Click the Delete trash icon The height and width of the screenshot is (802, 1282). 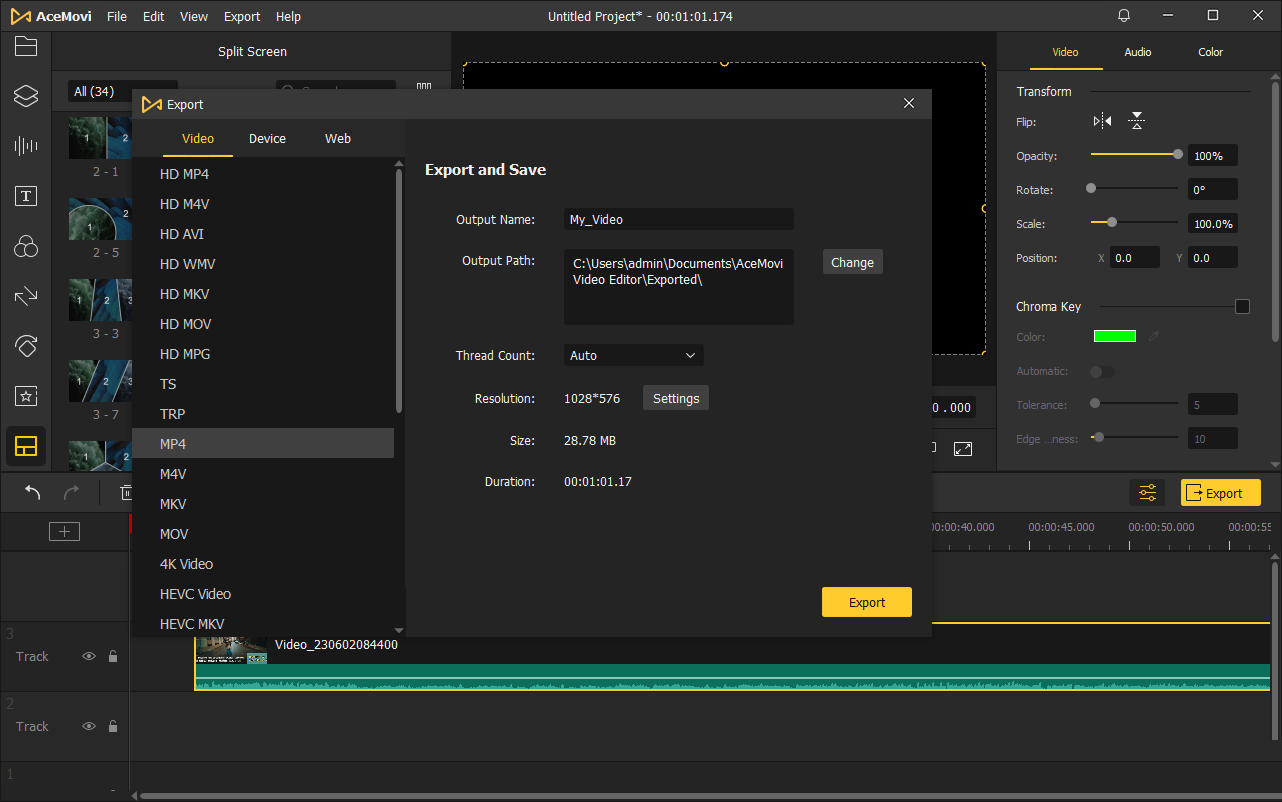[x=126, y=492]
